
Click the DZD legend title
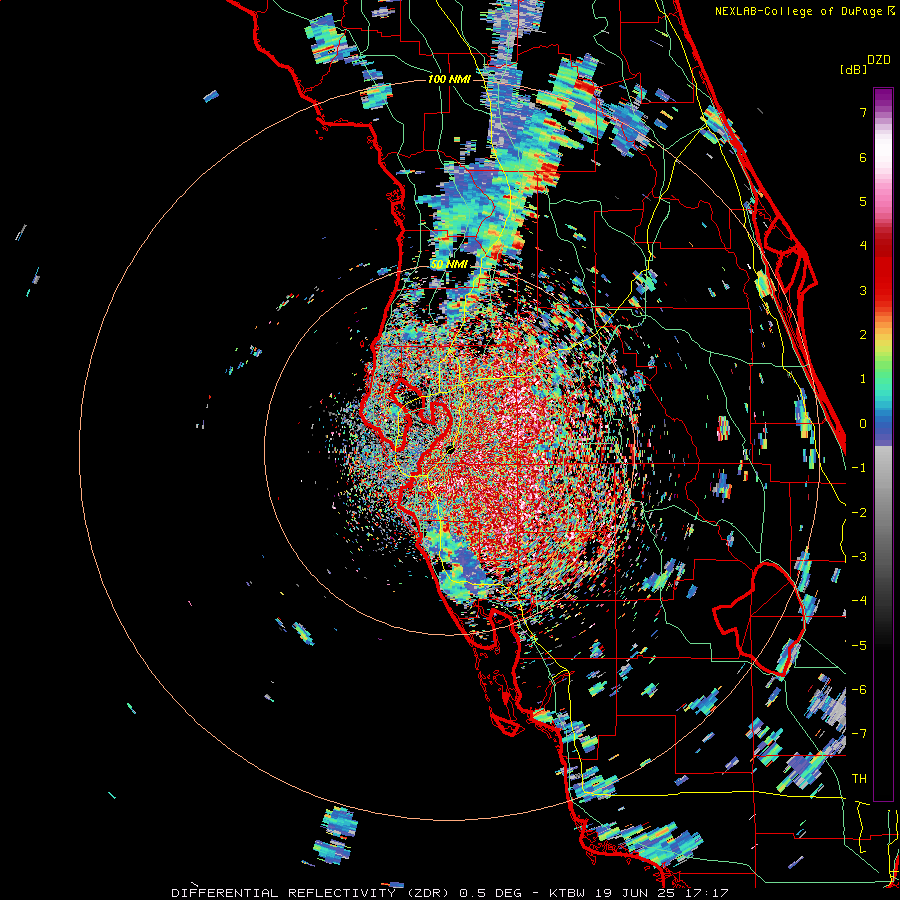click(879, 59)
